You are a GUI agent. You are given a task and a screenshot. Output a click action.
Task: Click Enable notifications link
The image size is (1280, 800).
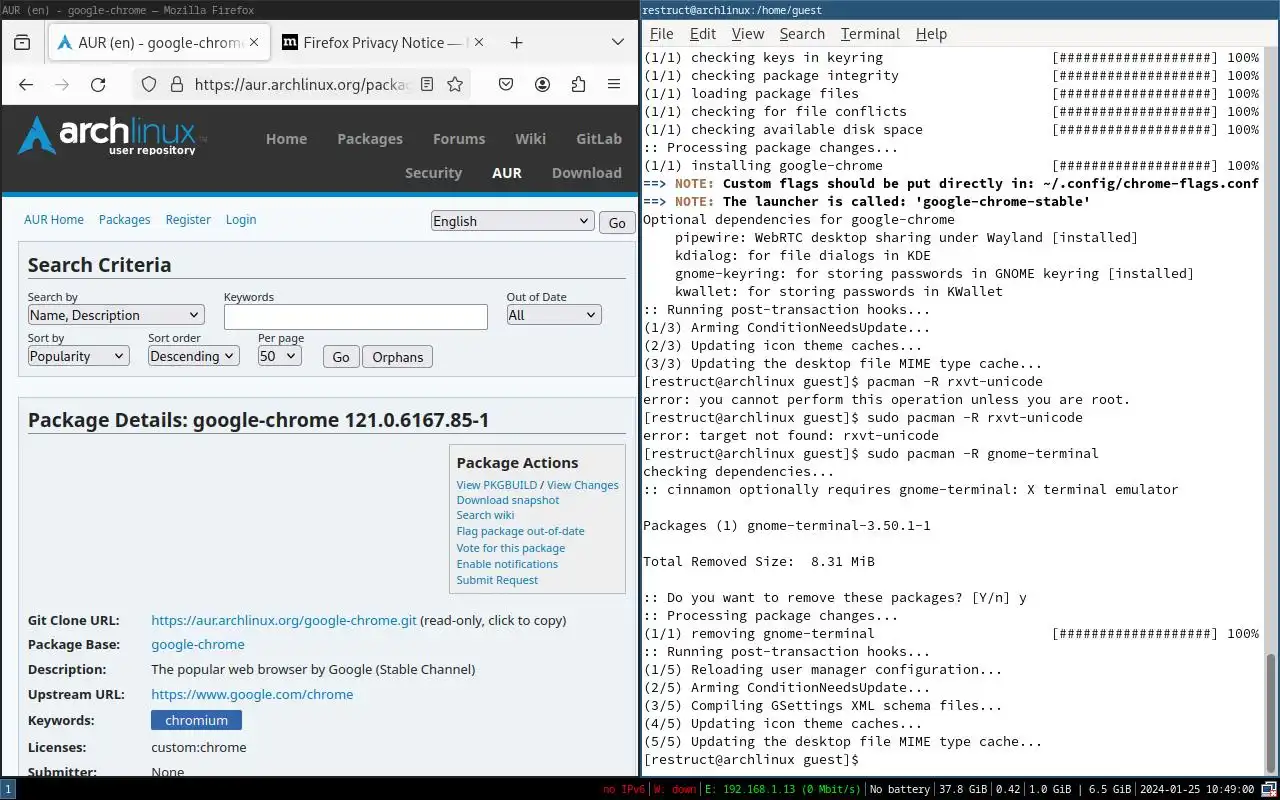coord(507,564)
